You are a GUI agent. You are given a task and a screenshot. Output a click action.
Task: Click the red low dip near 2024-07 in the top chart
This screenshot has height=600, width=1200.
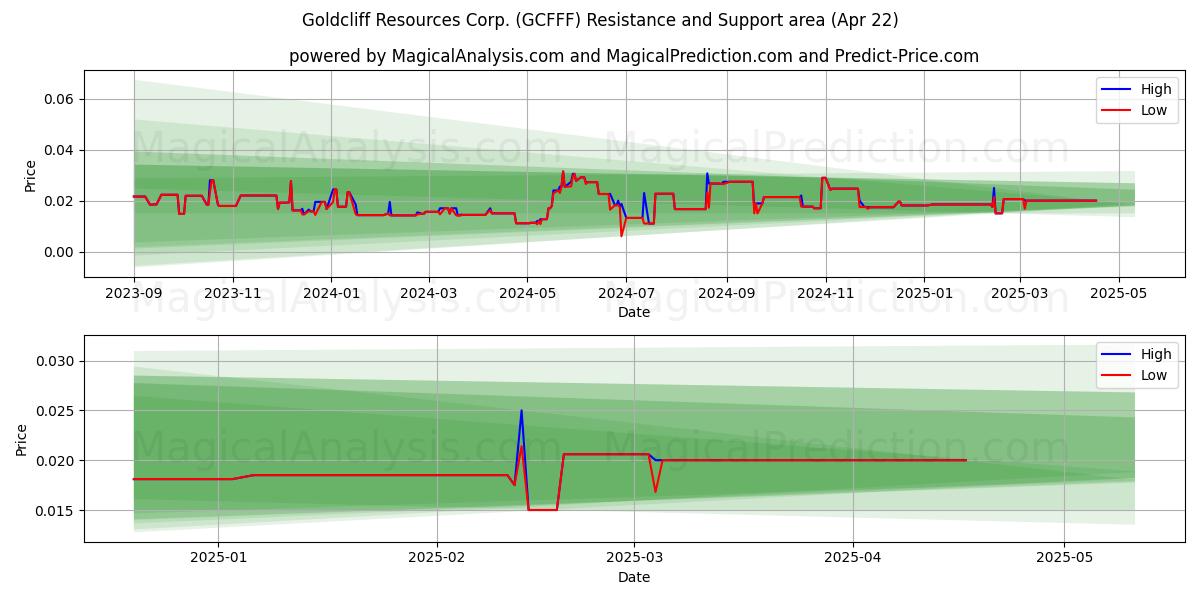click(621, 235)
